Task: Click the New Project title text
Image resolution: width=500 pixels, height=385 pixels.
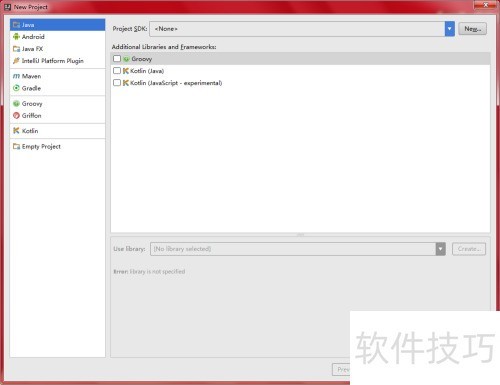Action: [x=31, y=7]
